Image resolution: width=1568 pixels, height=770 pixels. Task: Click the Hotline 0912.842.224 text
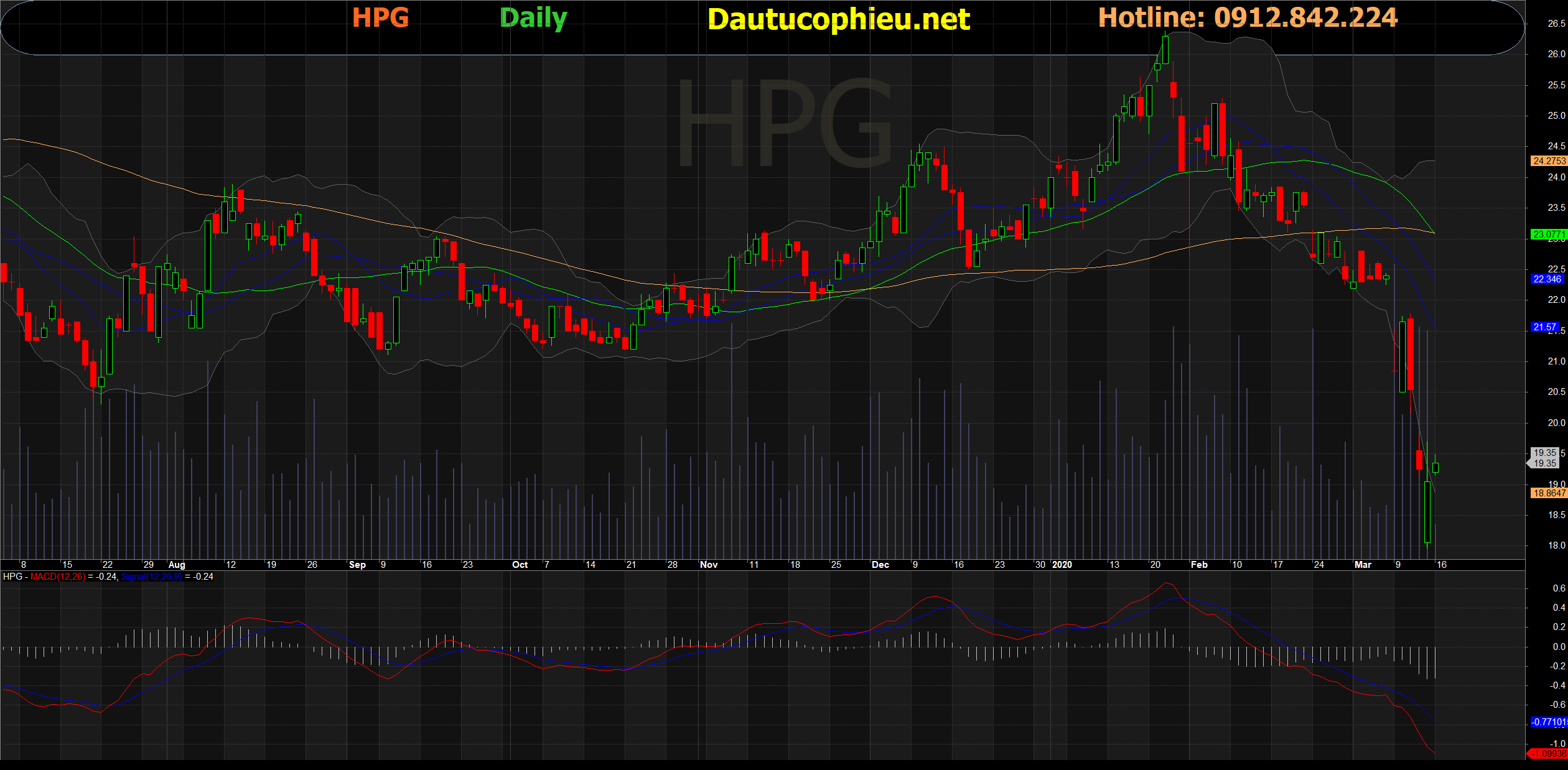pos(1248,17)
